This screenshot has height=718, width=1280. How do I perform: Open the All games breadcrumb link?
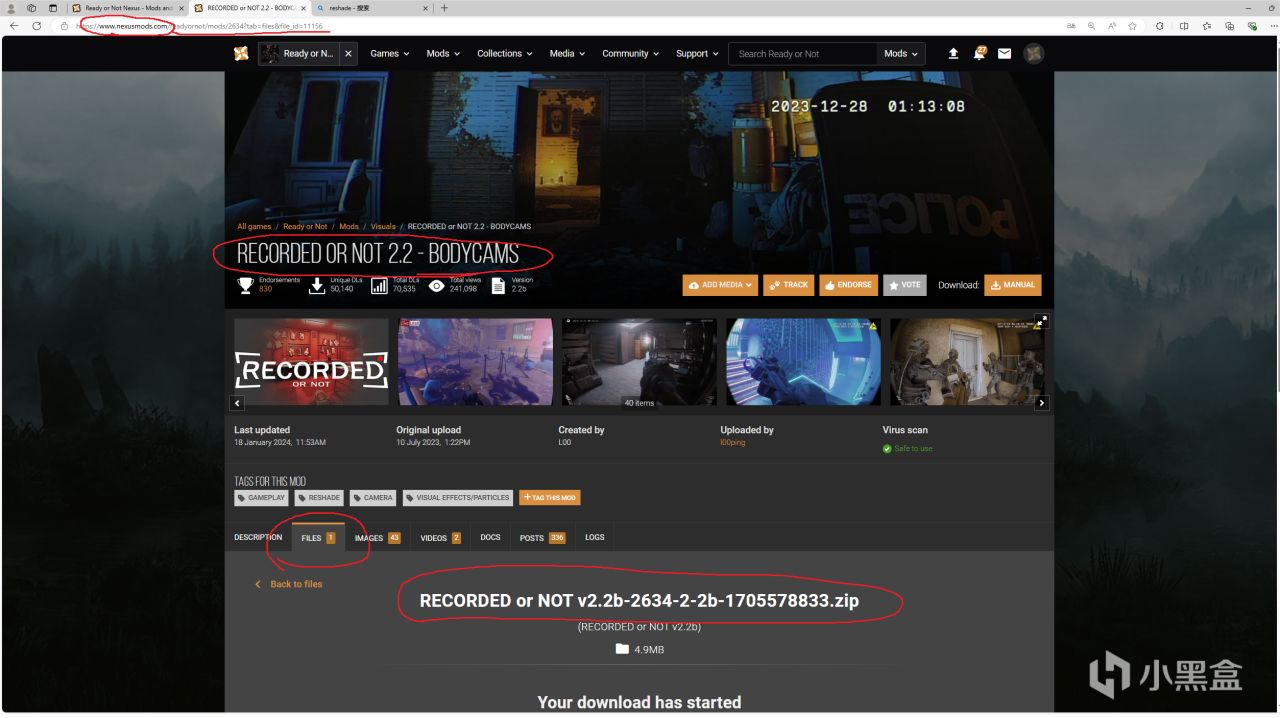[254, 227]
